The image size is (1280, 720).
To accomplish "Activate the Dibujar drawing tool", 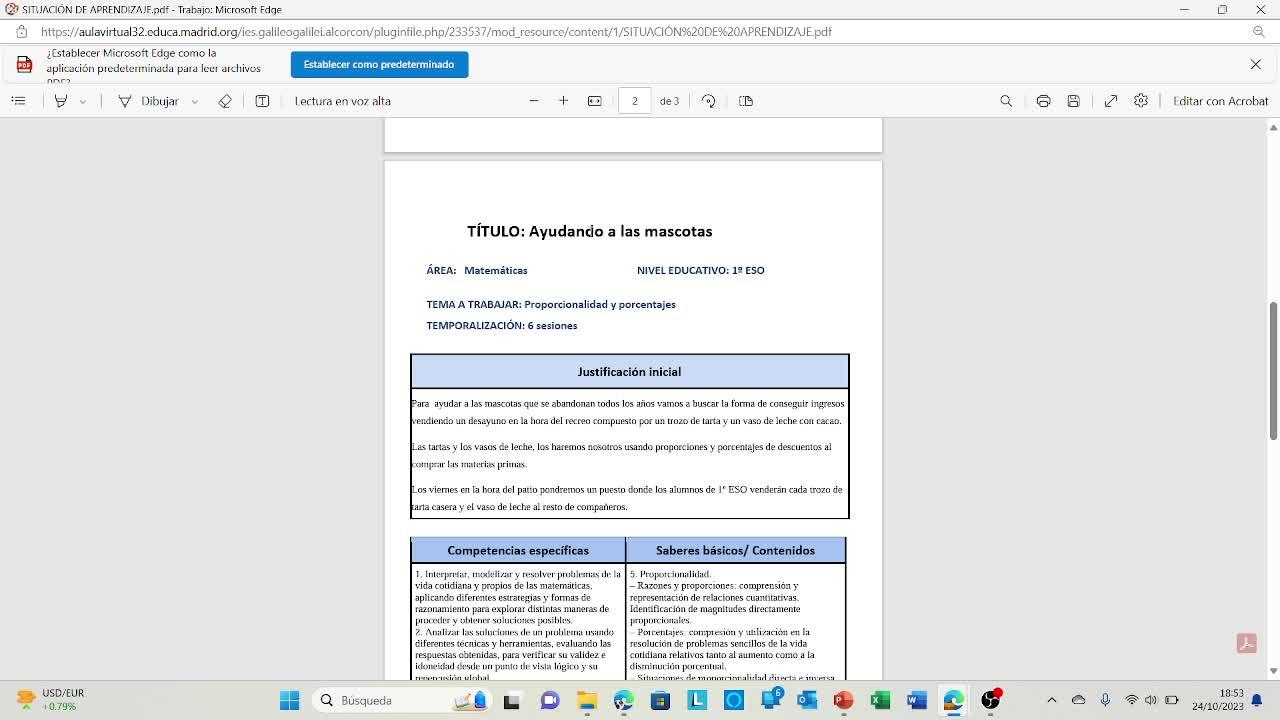I will pyautogui.click(x=148, y=101).
